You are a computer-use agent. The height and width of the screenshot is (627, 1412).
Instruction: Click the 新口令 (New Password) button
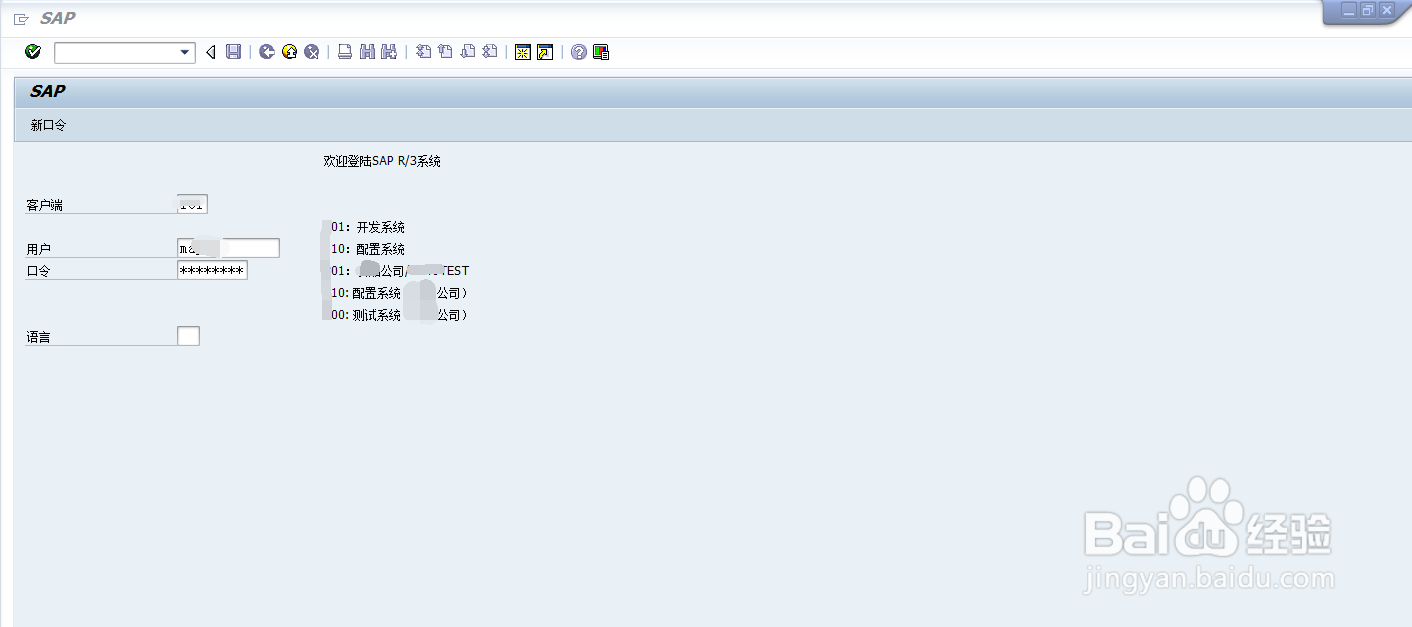[49, 126]
